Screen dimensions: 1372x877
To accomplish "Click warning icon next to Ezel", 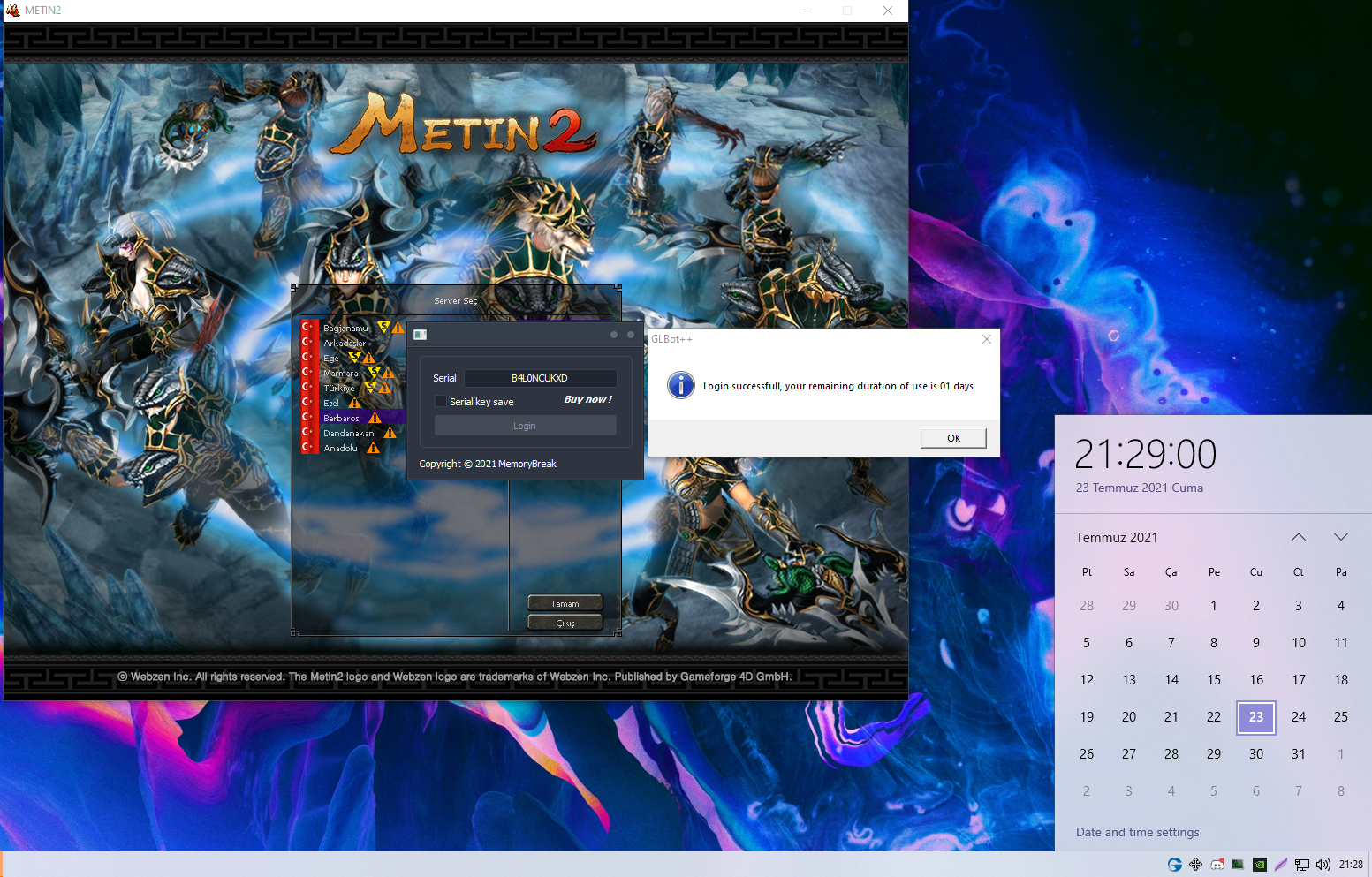I will click(x=354, y=403).
